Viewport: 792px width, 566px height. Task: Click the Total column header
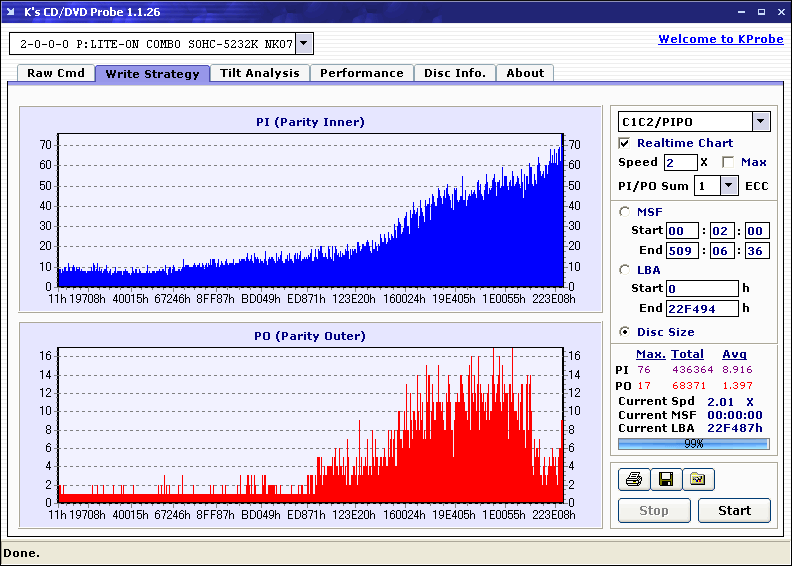point(687,354)
